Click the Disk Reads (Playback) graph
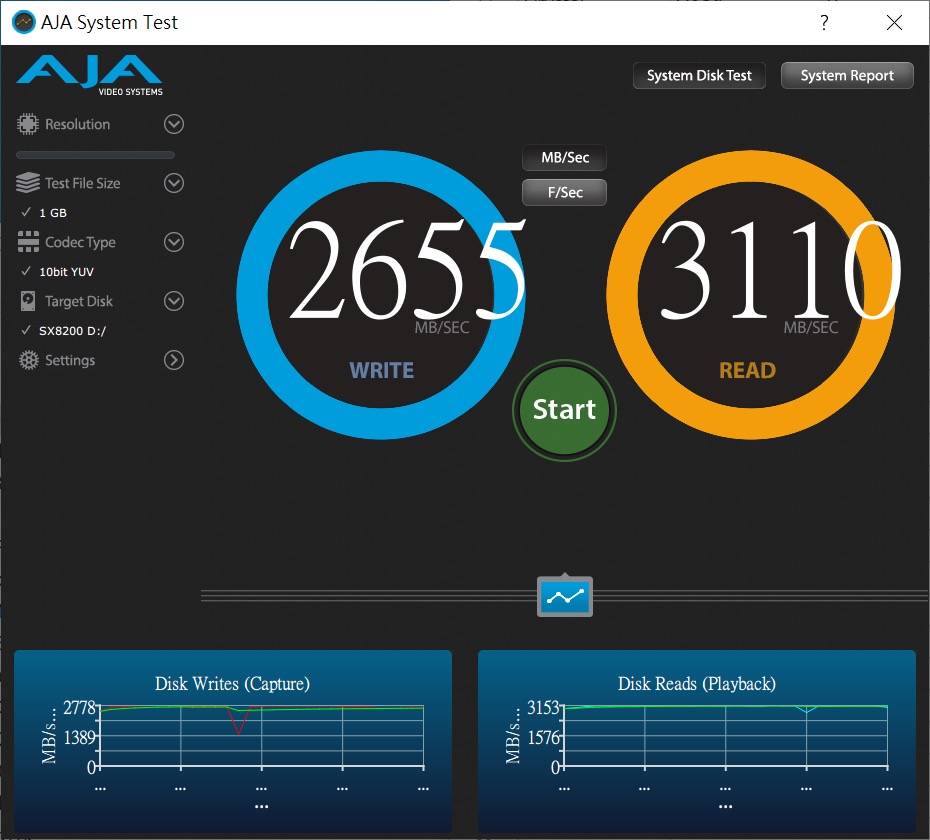Viewport: 930px width, 840px height. [x=697, y=741]
